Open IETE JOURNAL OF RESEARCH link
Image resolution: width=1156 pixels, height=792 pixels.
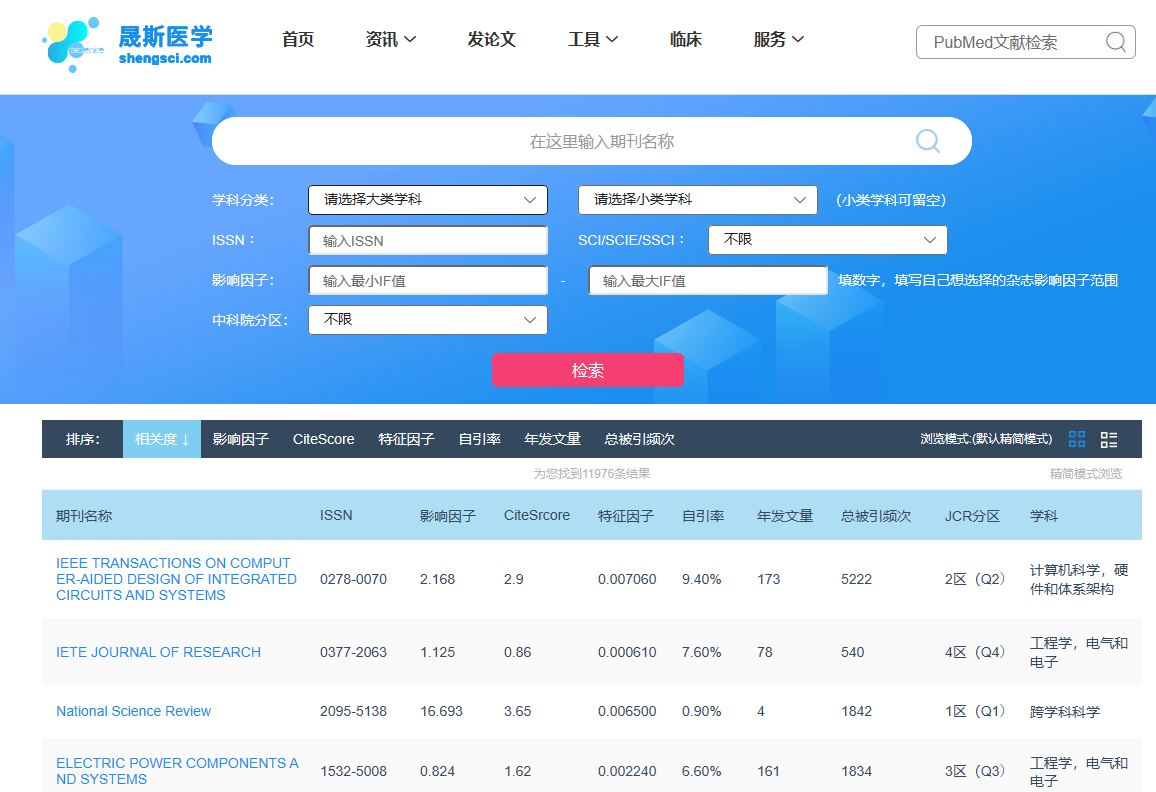click(159, 652)
